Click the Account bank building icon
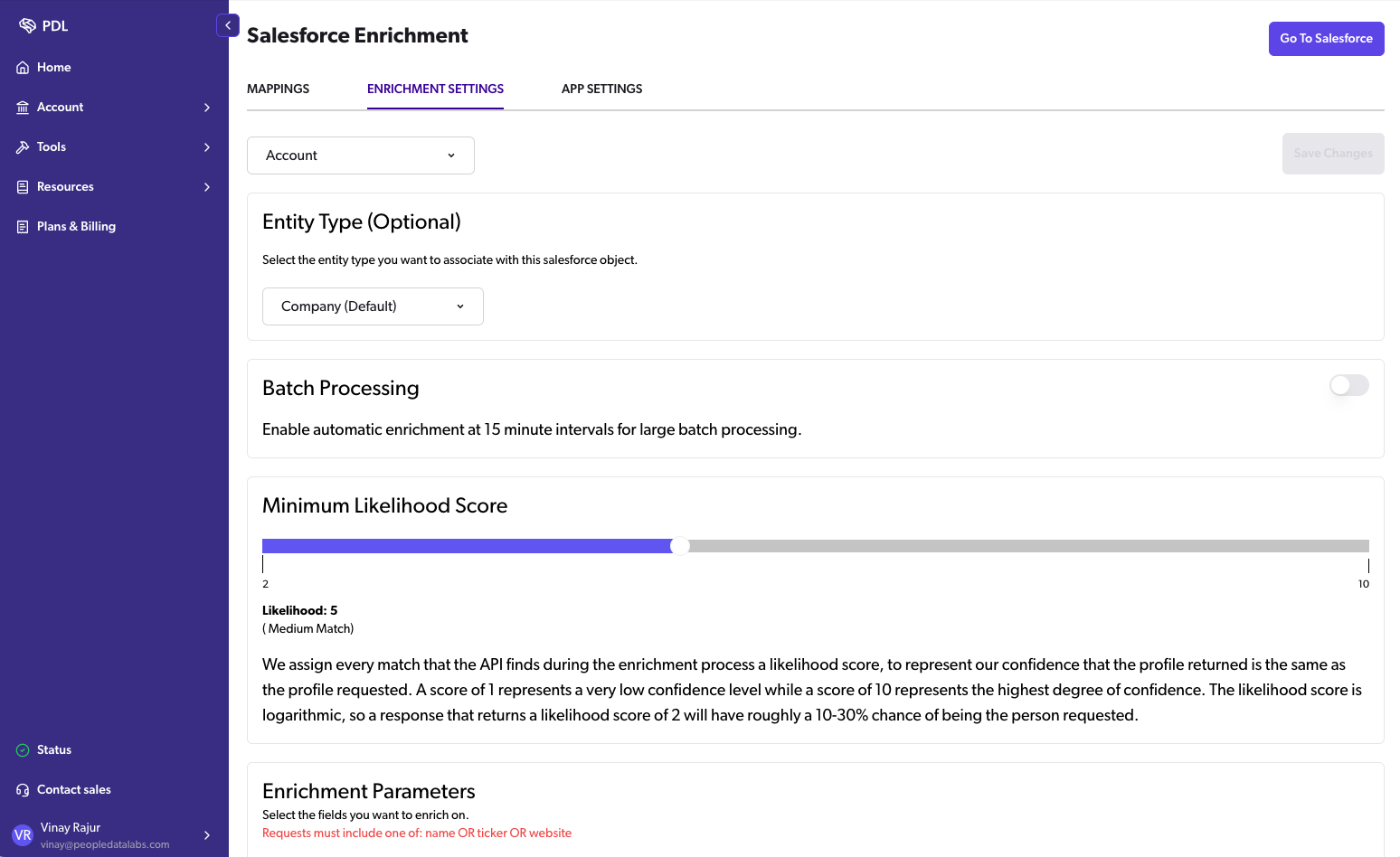Image resolution: width=1400 pixels, height=857 pixels. [x=23, y=108]
